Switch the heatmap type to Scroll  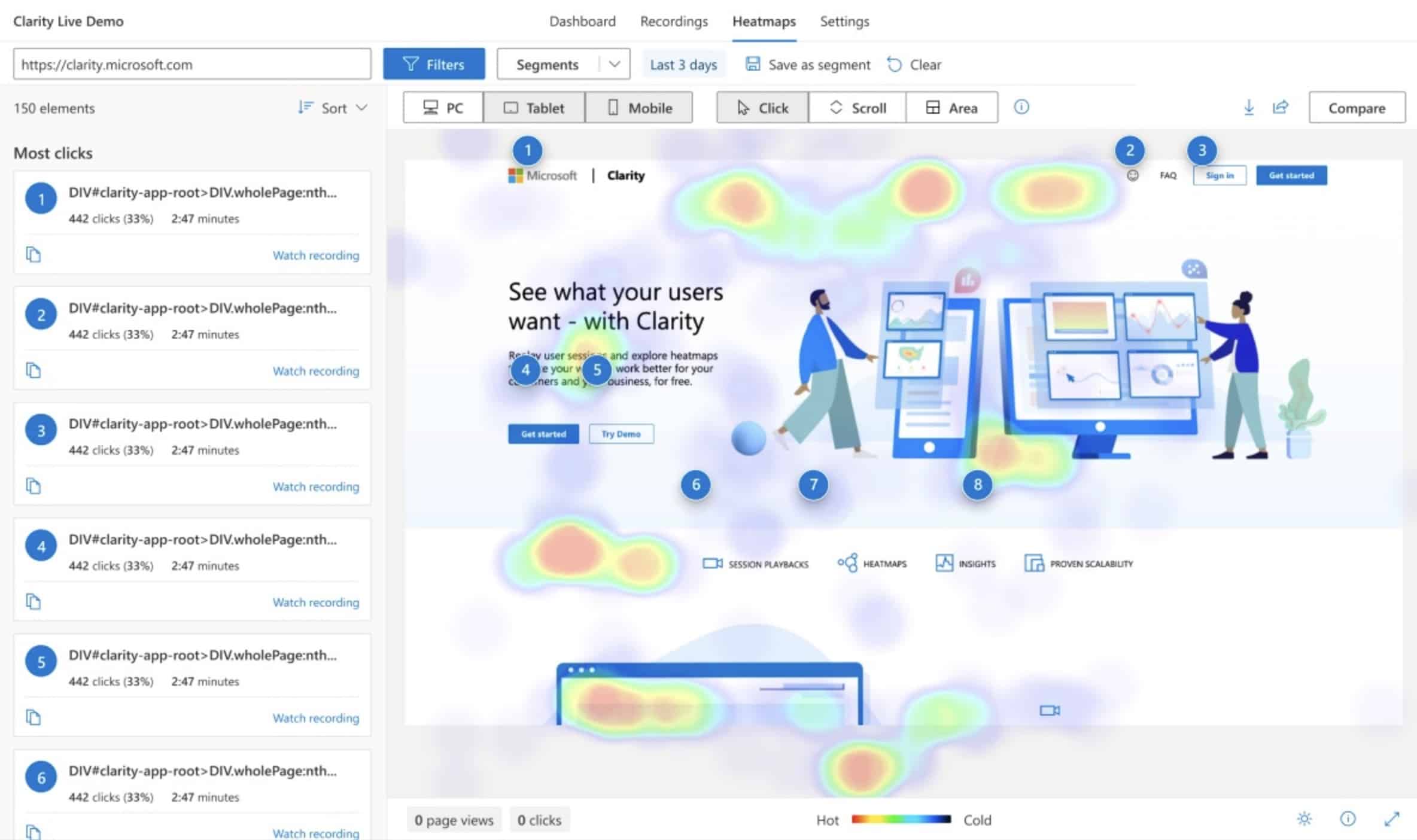857,108
